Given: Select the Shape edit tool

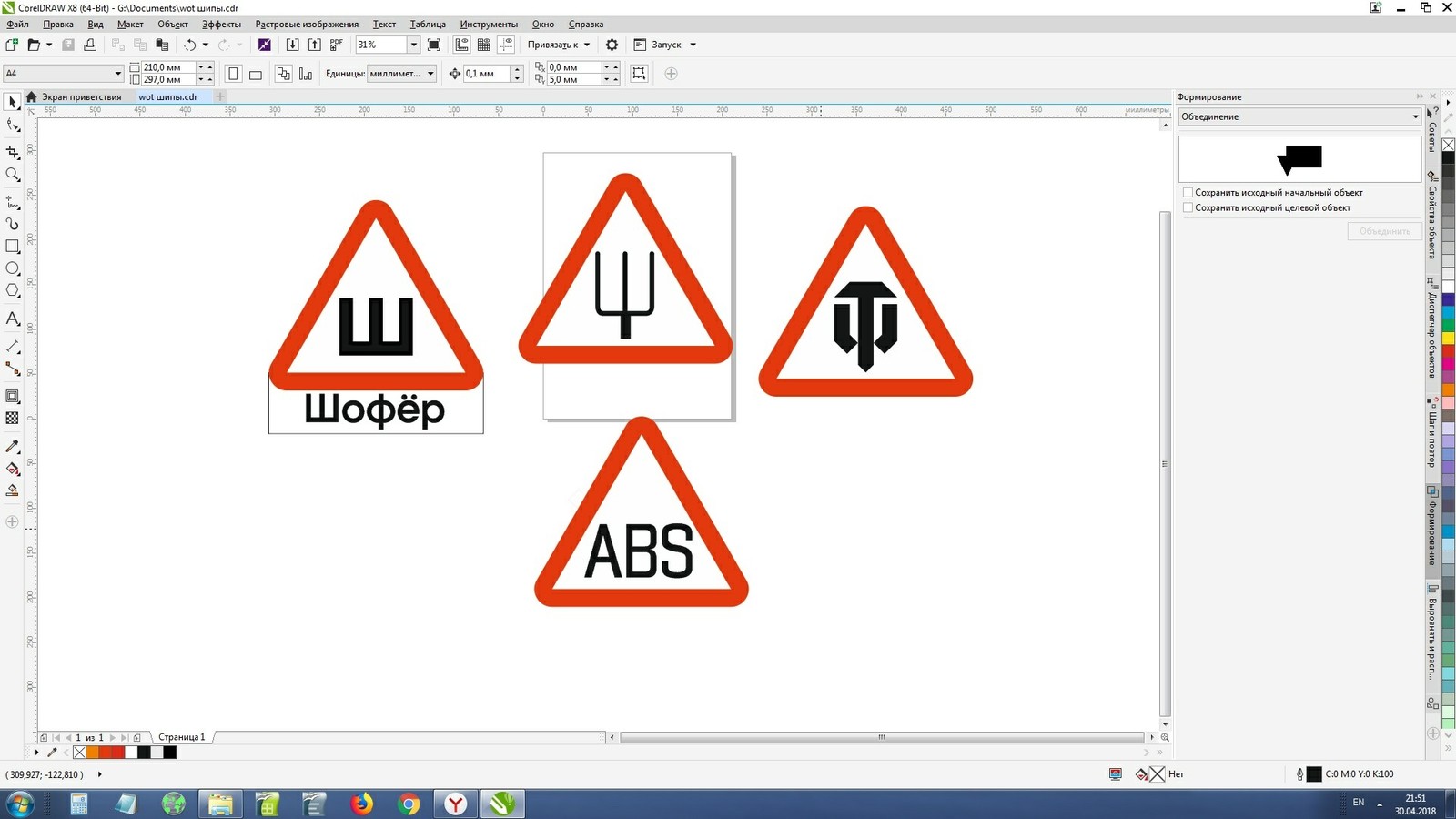Looking at the screenshot, I should coord(13,126).
